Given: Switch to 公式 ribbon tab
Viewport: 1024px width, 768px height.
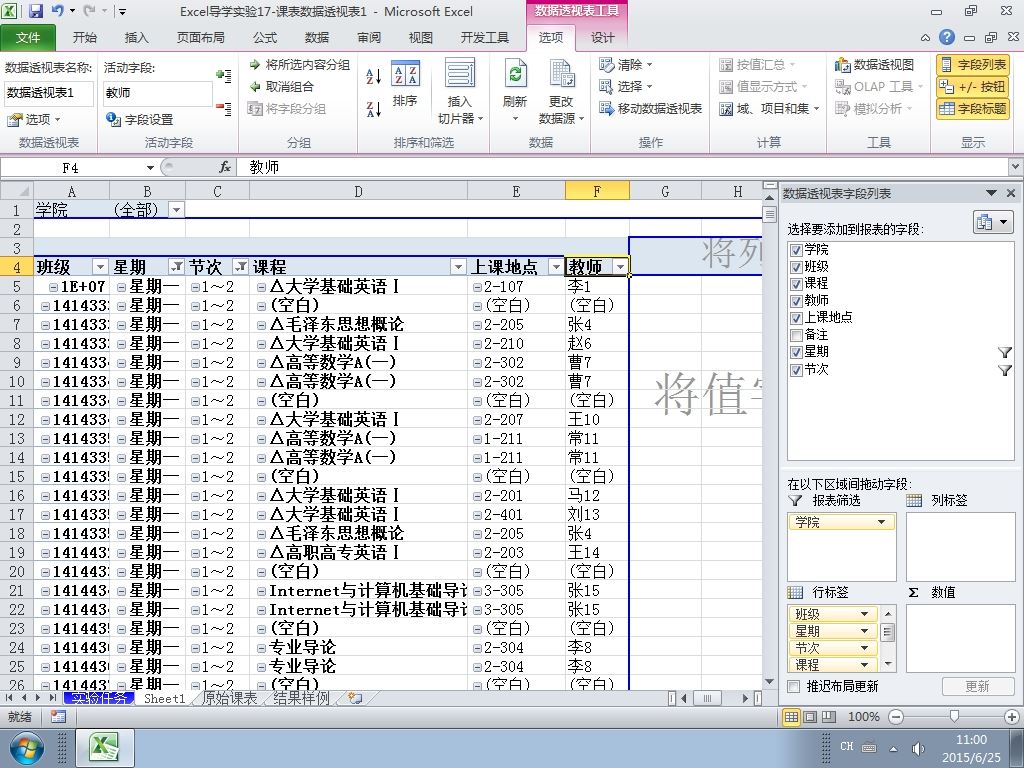Looking at the screenshot, I should tap(265, 37).
